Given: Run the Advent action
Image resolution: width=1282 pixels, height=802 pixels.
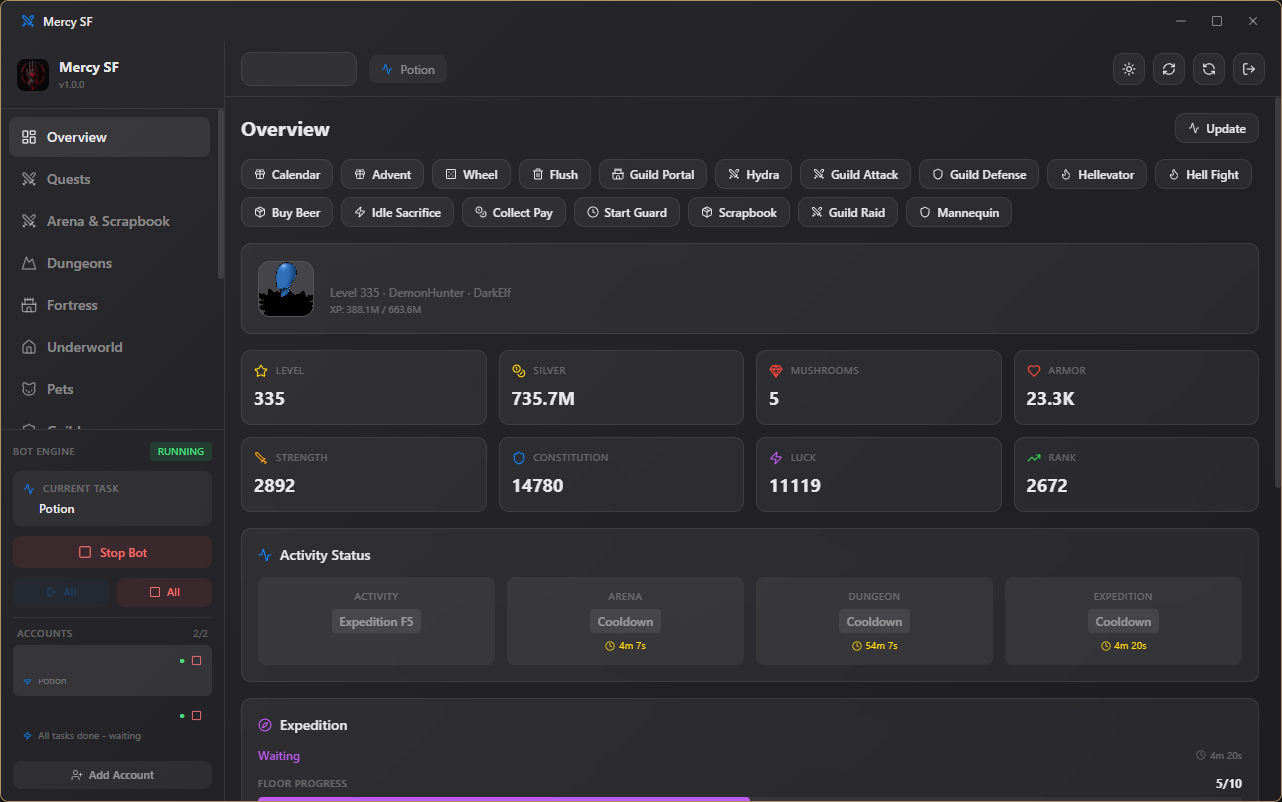Looking at the screenshot, I should pyautogui.click(x=383, y=174).
